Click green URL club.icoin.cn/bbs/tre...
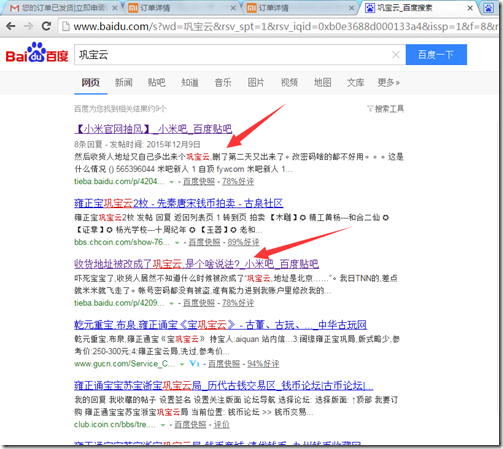 click(115, 425)
